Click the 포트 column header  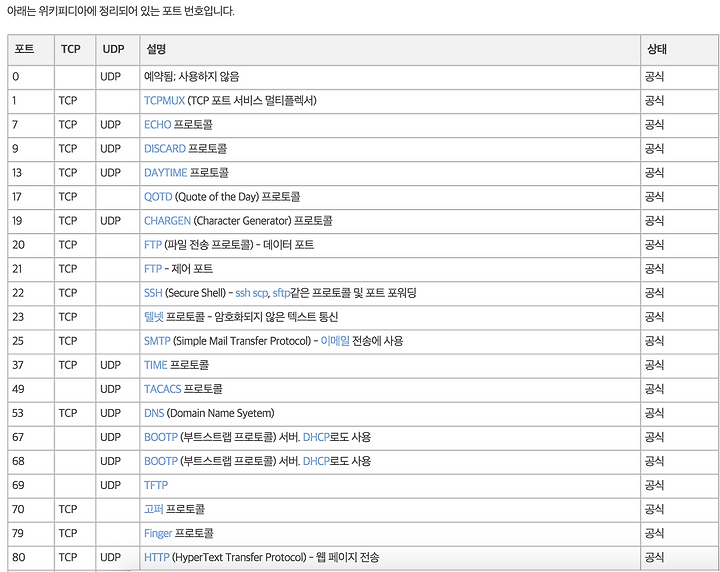click(31, 50)
